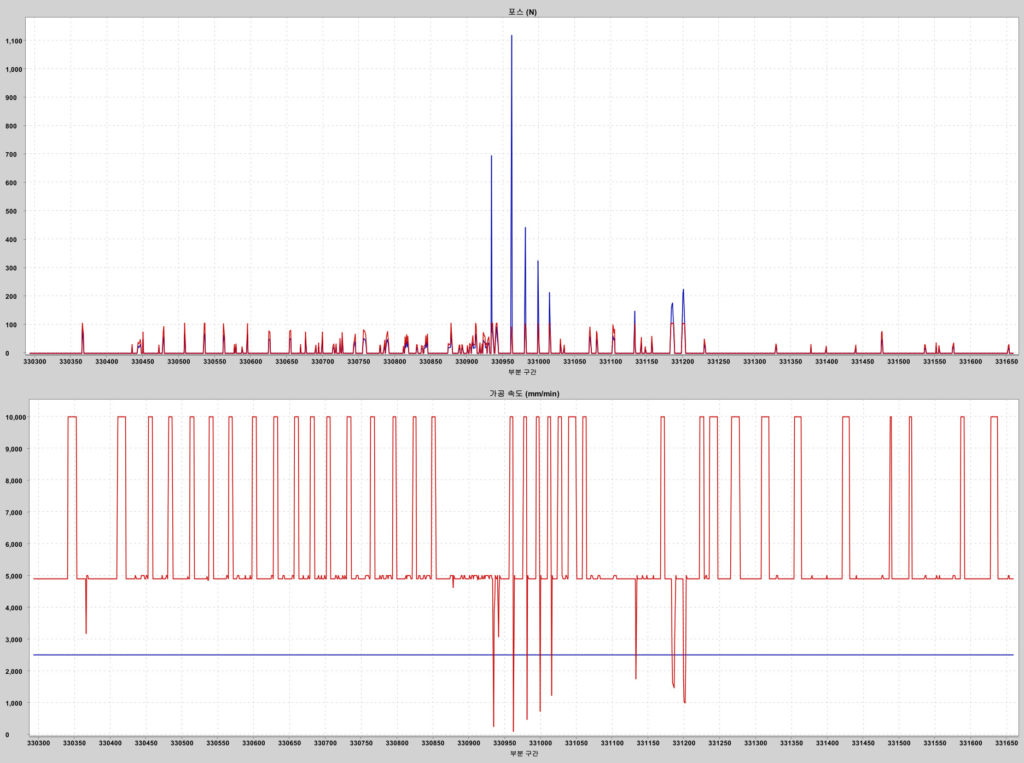Image resolution: width=1024 pixels, height=763 pixels.
Task: Click the 800 force axis value
Action: coord(10,126)
